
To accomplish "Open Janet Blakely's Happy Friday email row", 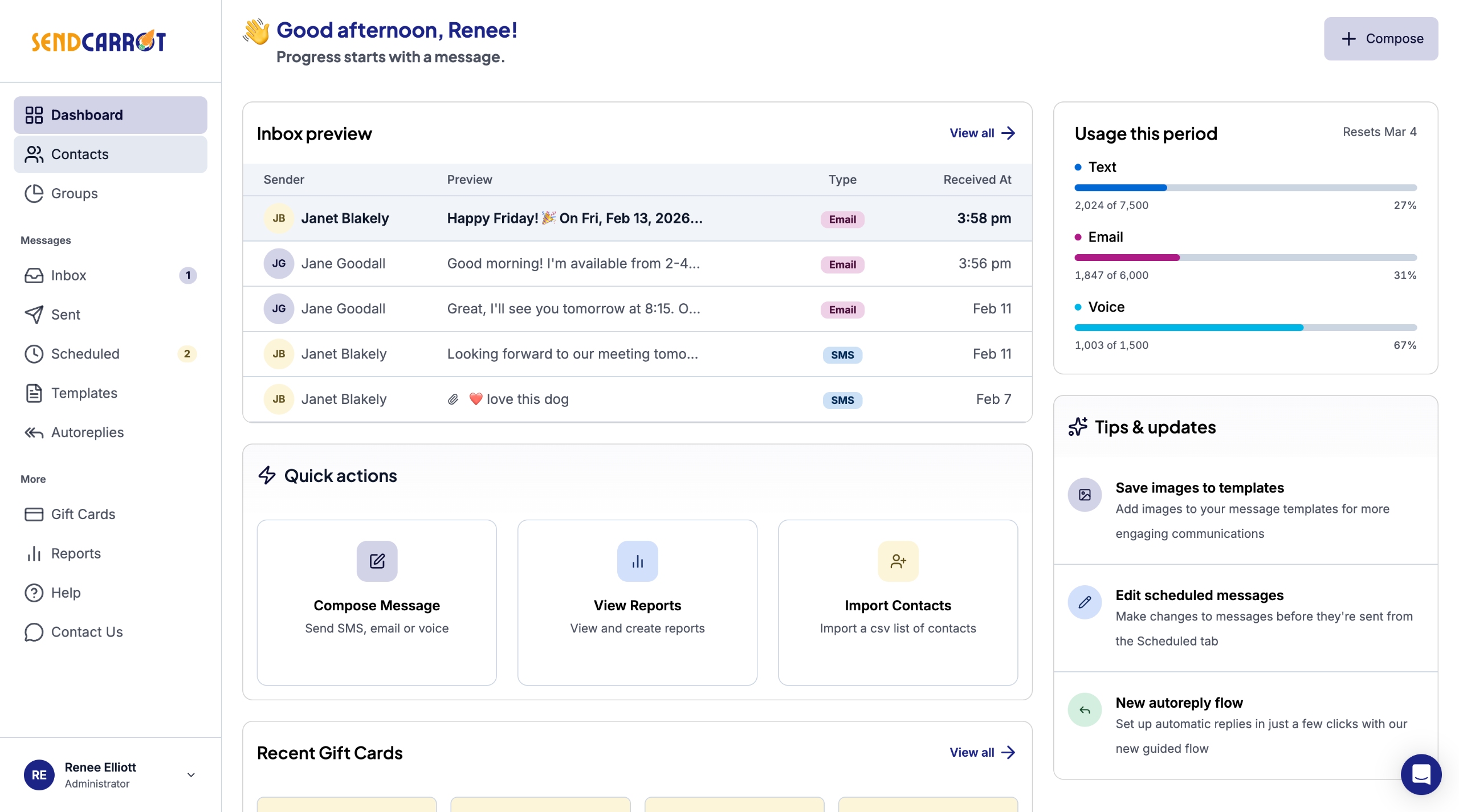I will tap(574, 219).
